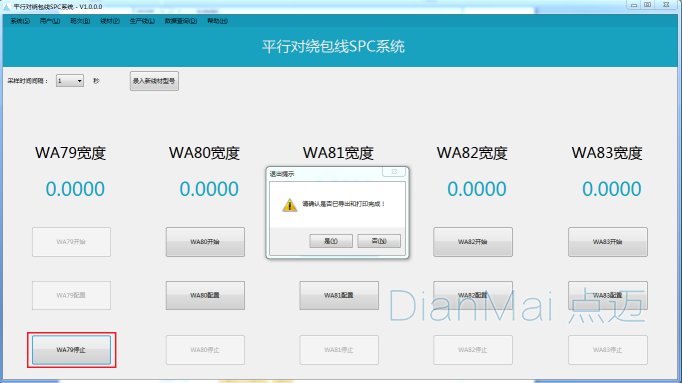Open the 帮助(H) menu
This screenshot has height=383, width=682.
tap(217, 21)
